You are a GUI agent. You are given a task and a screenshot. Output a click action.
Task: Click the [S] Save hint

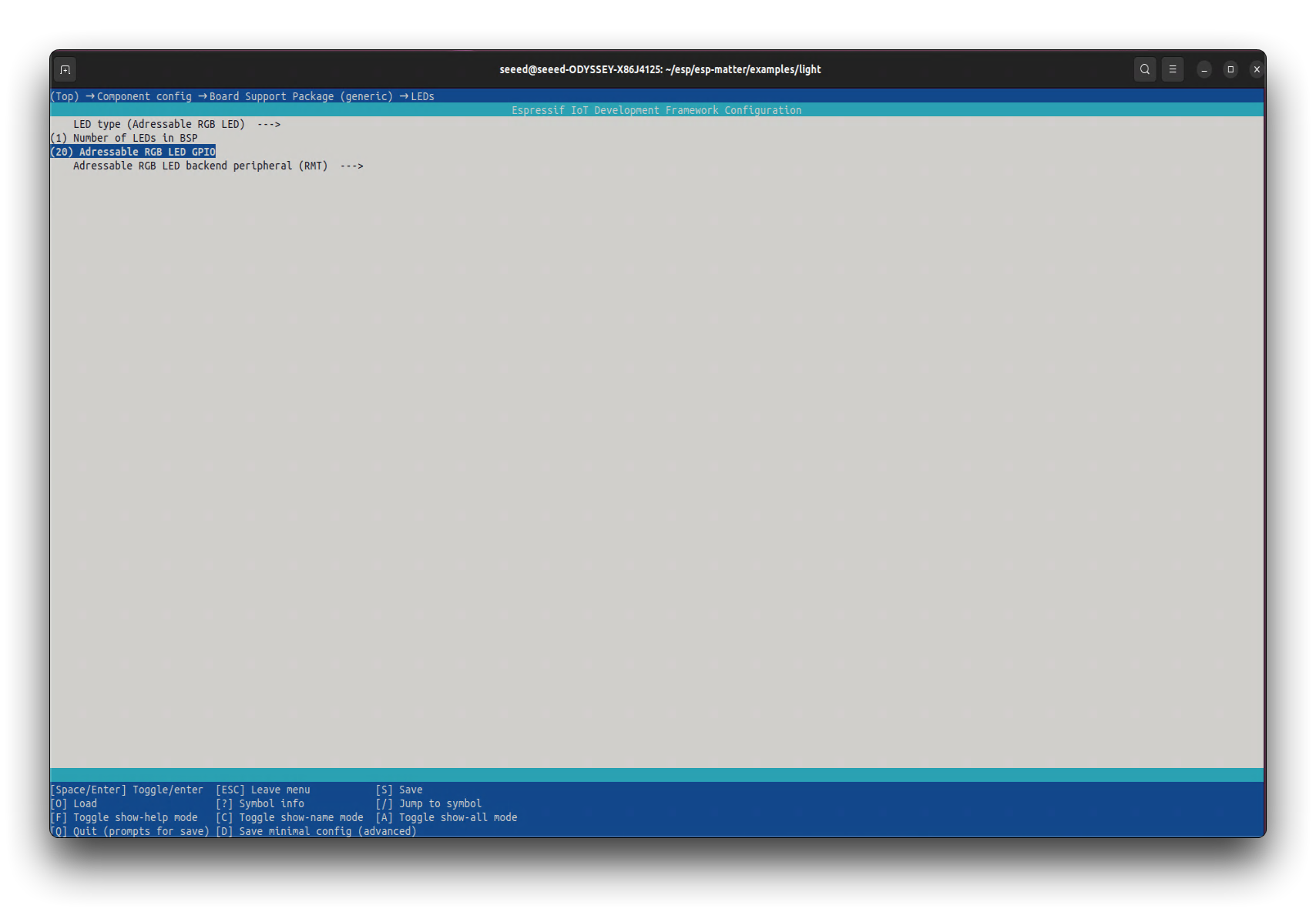coord(399,790)
